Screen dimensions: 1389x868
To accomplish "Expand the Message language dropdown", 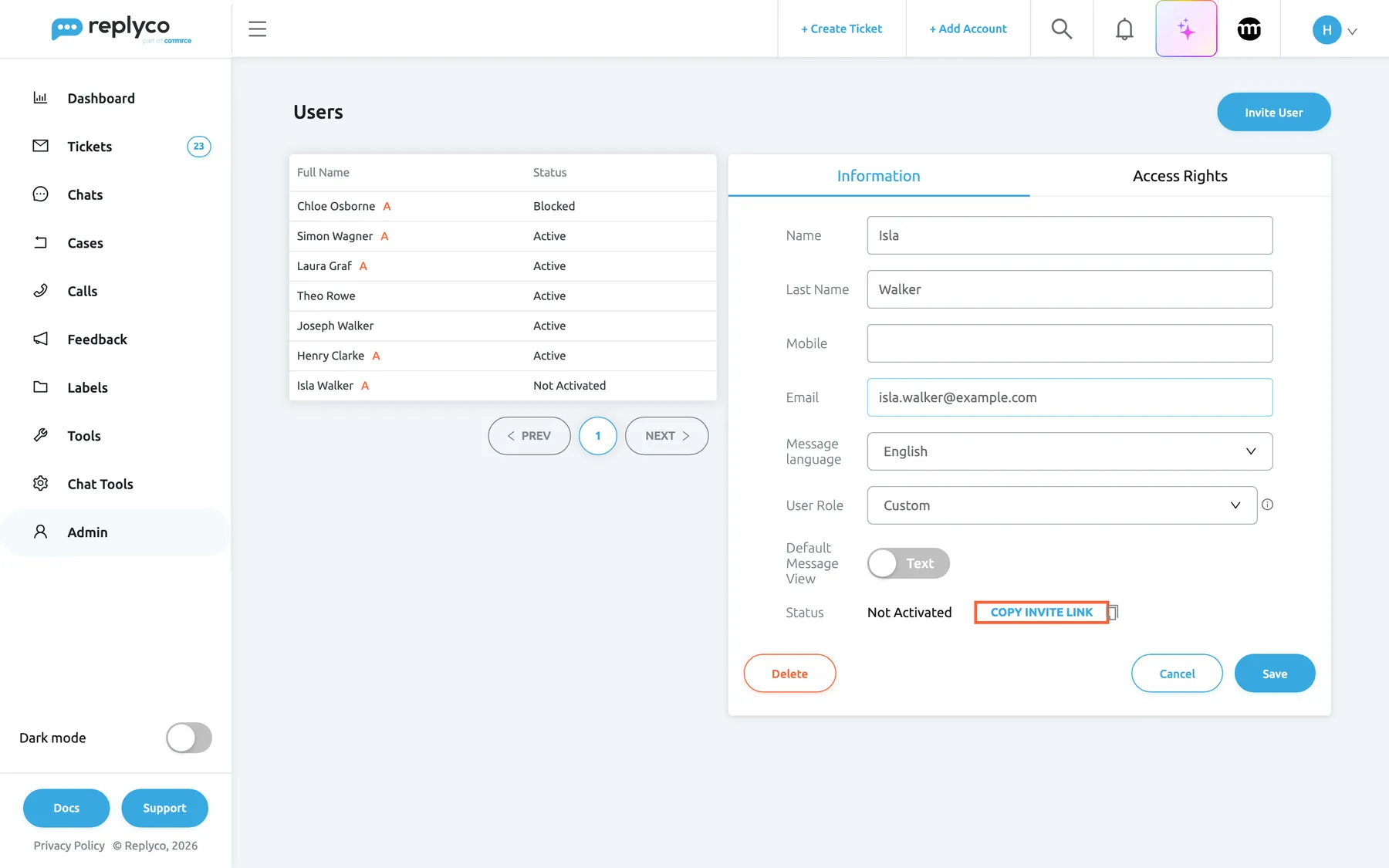I will pos(1070,451).
